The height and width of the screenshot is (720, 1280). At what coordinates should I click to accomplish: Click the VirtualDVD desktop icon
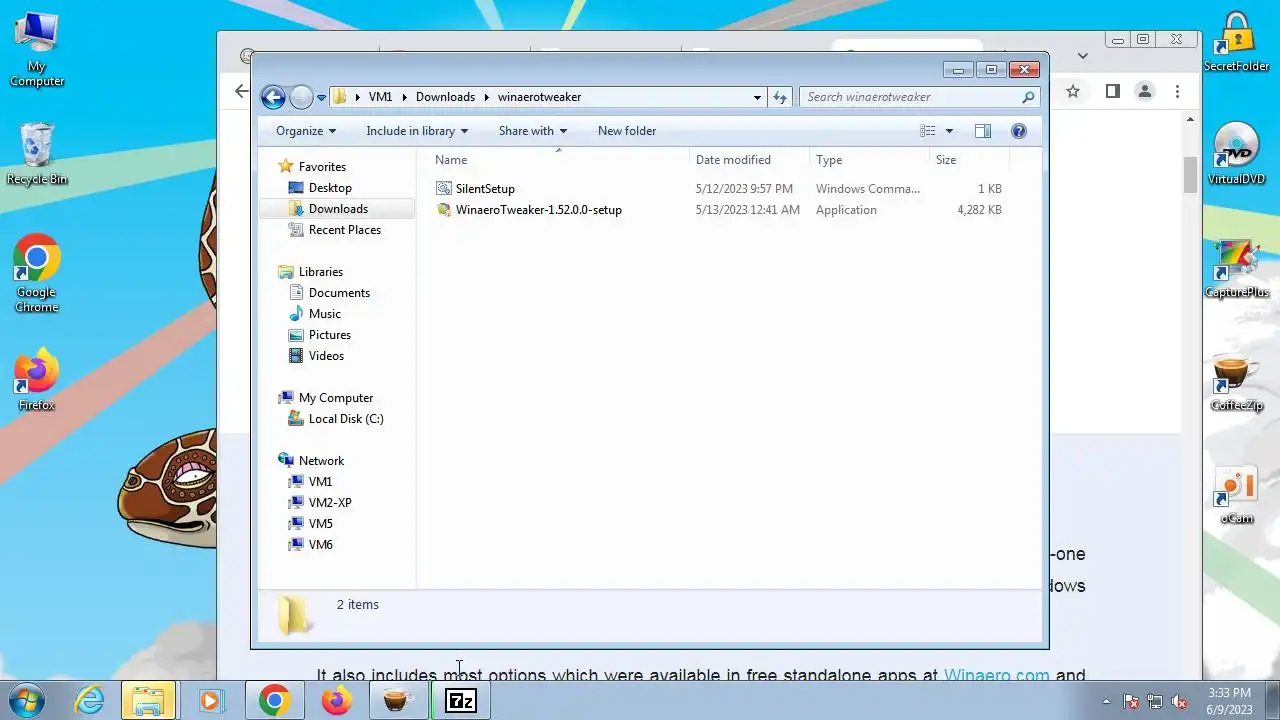click(x=1236, y=154)
